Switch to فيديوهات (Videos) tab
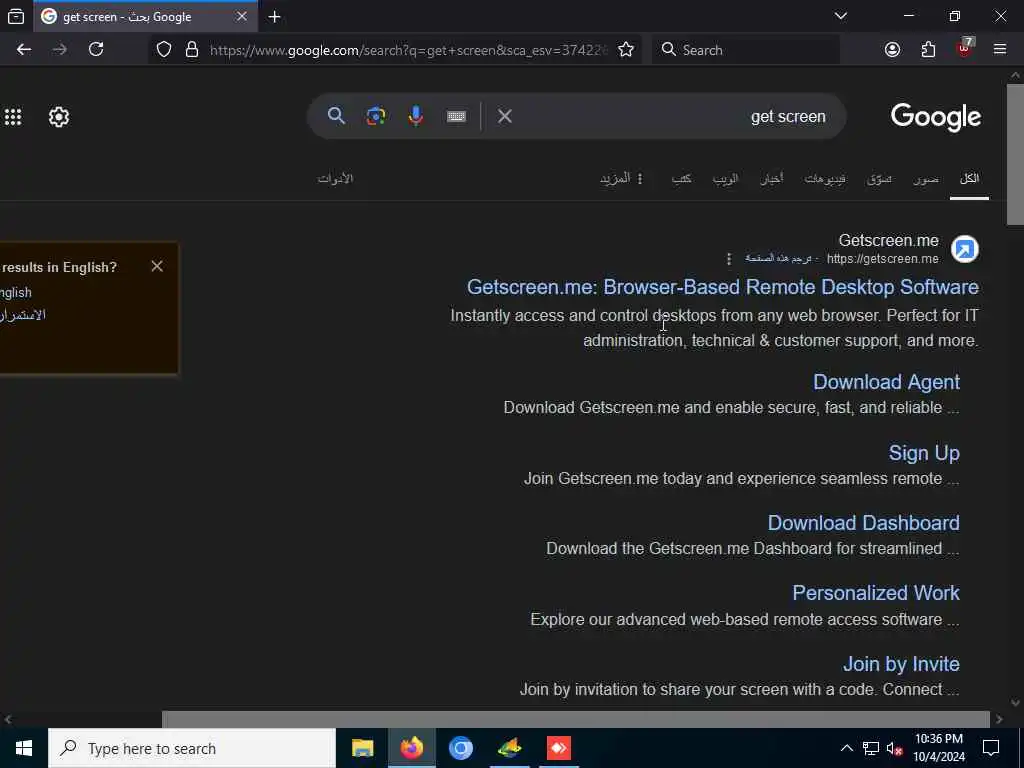Viewport: 1024px width, 768px height. pyautogui.click(x=825, y=178)
